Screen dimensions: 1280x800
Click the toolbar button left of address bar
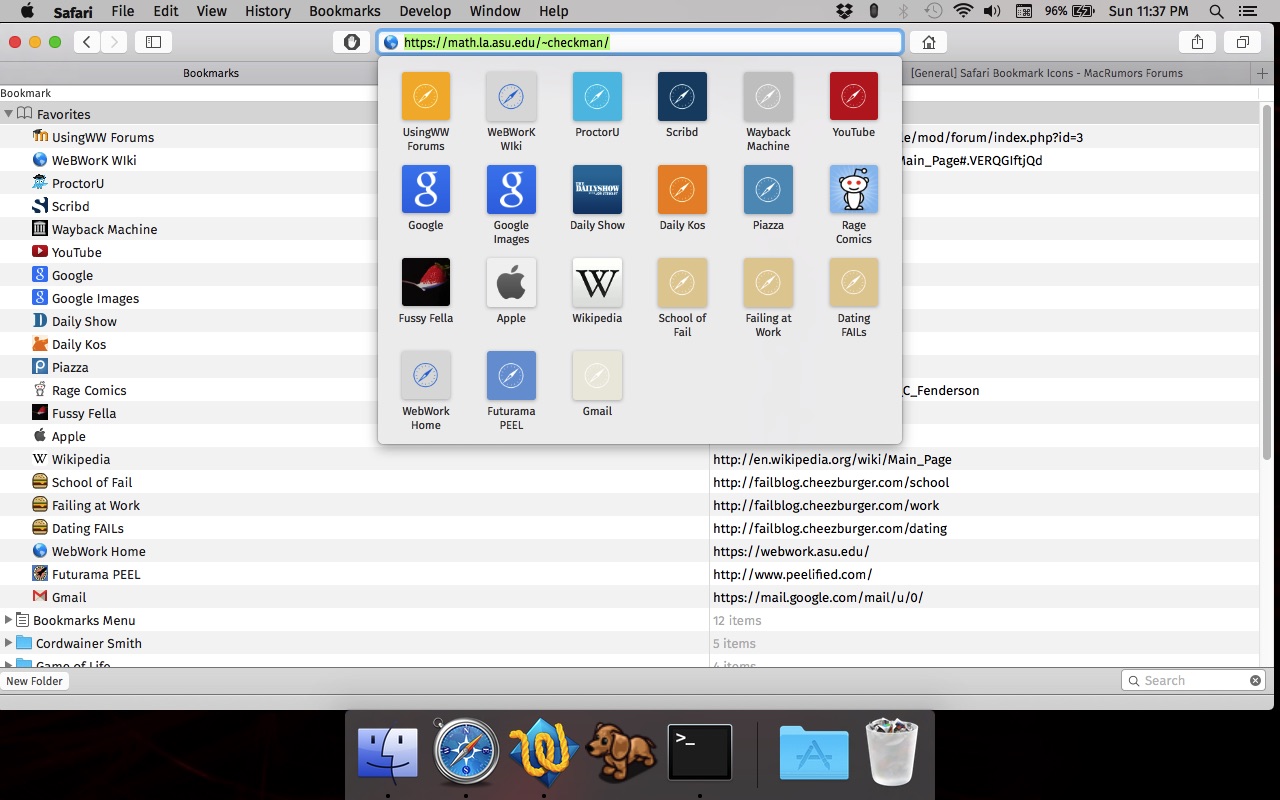[351, 42]
